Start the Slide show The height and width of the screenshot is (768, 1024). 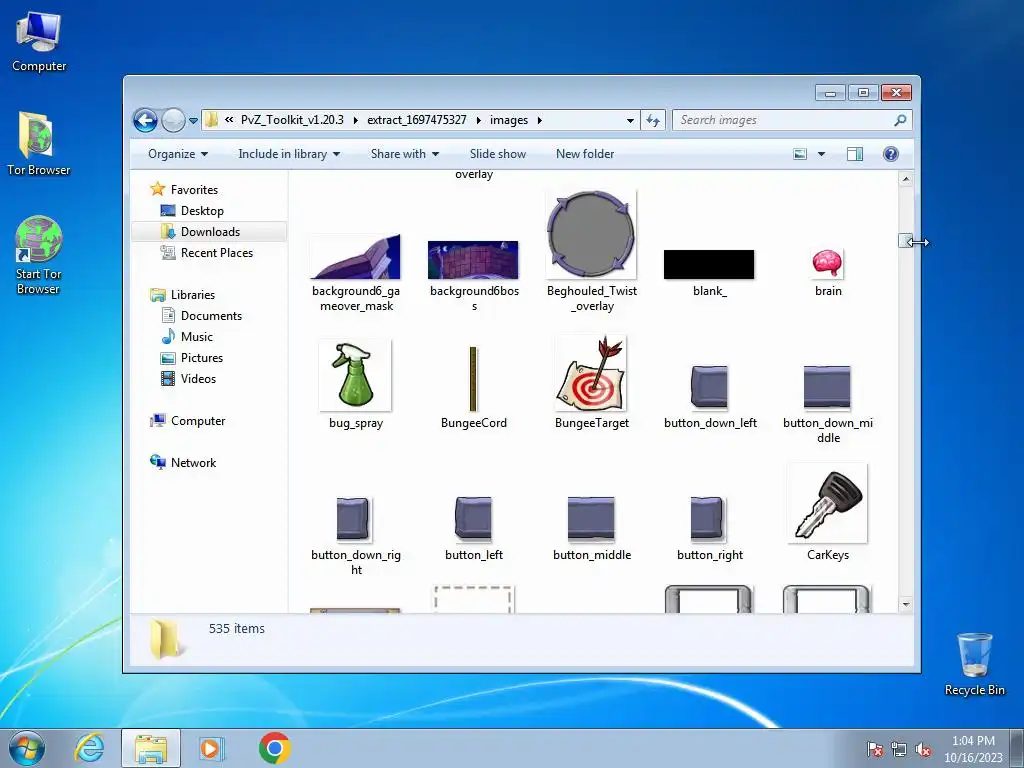(x=498, y=154)
